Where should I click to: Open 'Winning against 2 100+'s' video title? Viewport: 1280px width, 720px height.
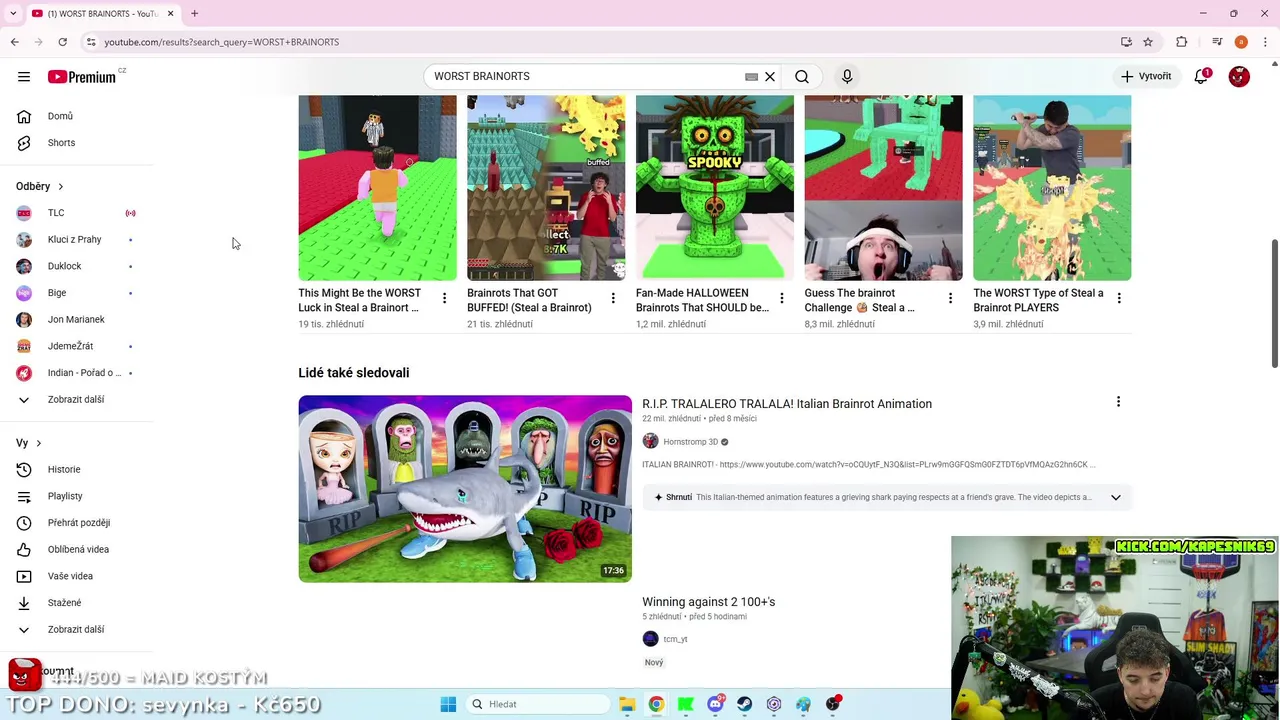[709, 602]
